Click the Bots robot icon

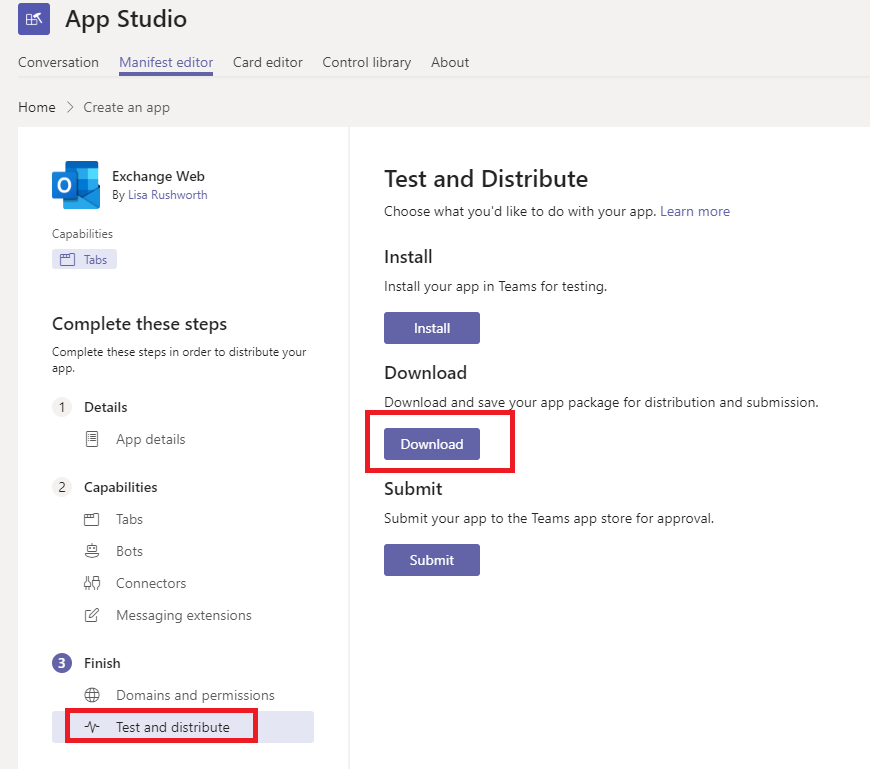pyautogui.click(x=92, y=551)
